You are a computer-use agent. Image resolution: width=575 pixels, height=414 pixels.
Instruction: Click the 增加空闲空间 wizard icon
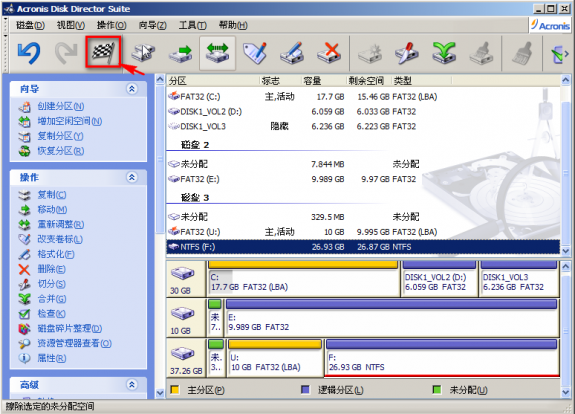click(25, 121)
